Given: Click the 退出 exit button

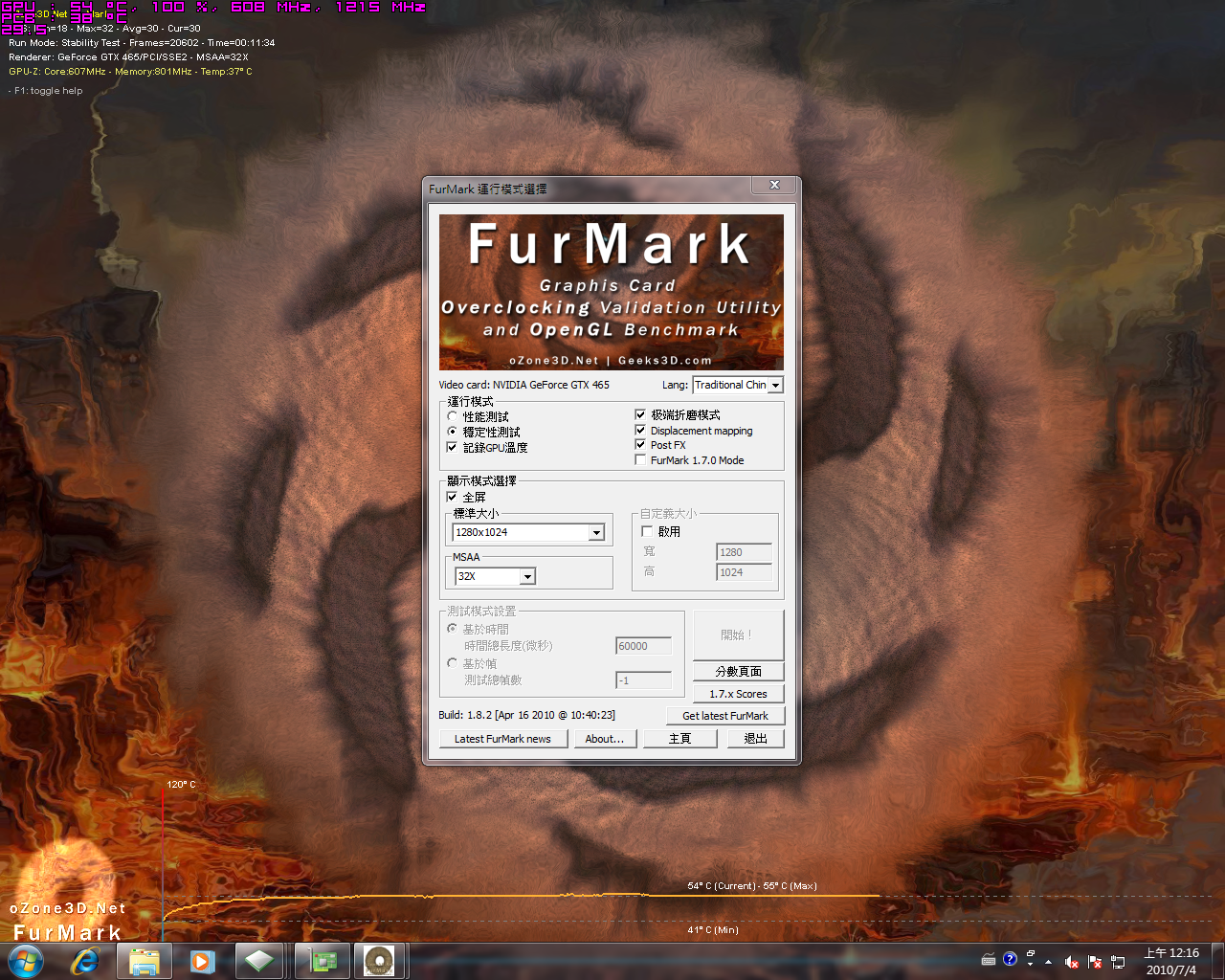Looking at the screenshot, I should point(755,739).
